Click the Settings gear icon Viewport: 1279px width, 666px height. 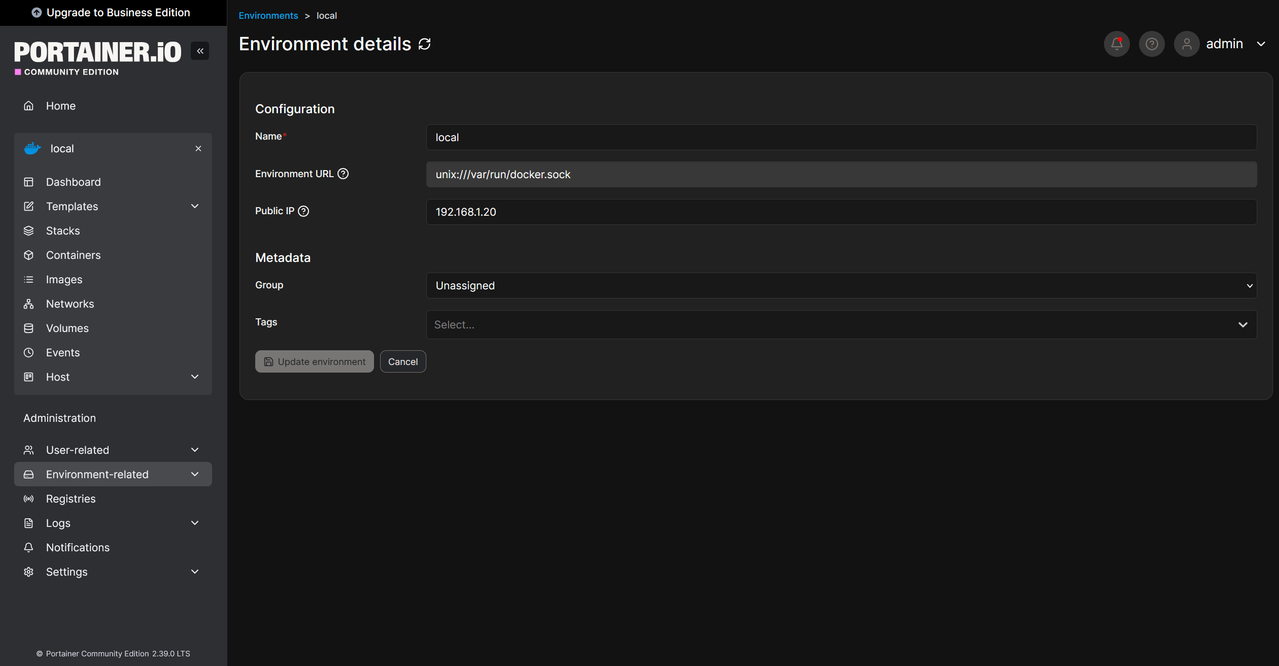tap(29, 572)
